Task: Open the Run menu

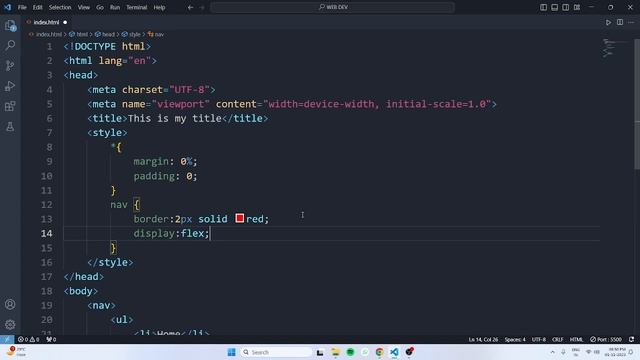Action: pos(115,7)
